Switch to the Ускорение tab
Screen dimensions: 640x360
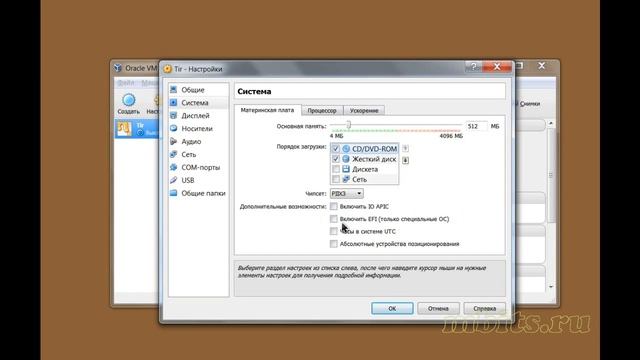click(x=364, y=111)
